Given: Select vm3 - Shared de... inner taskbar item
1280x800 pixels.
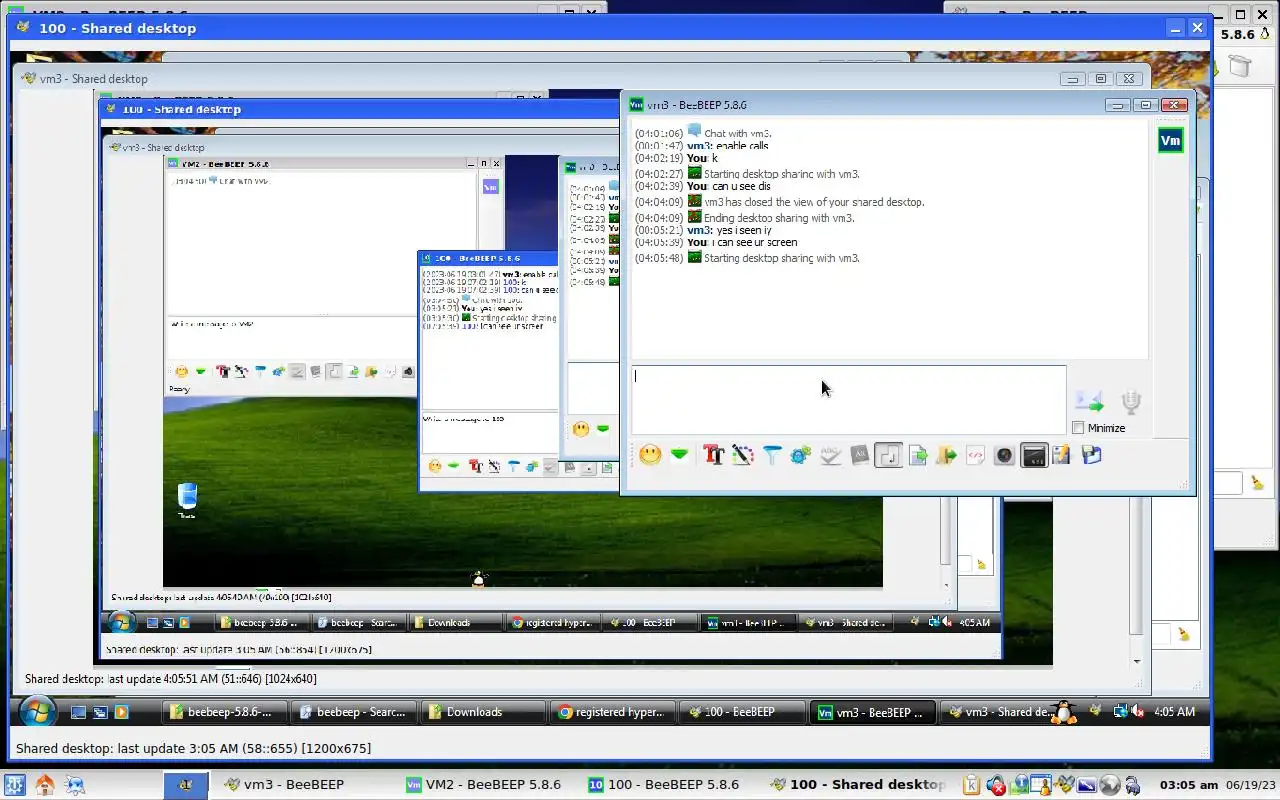Looking at the screenshot, I should (998, 712).
